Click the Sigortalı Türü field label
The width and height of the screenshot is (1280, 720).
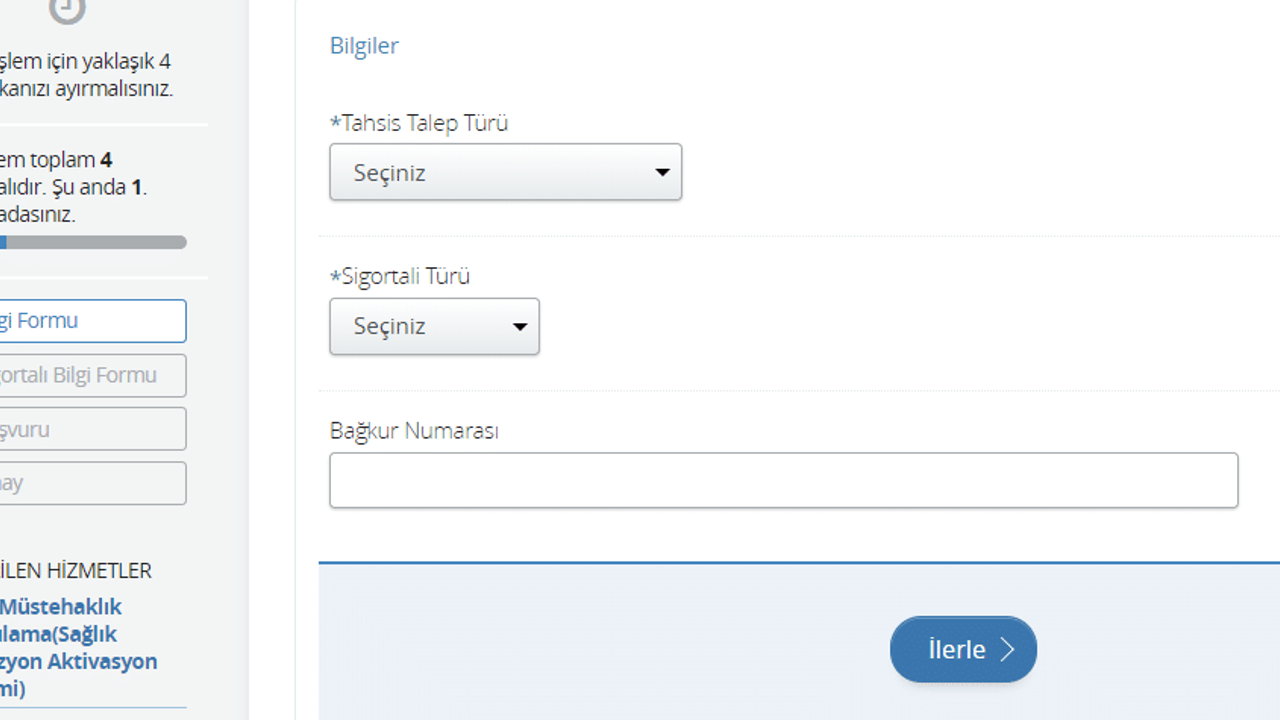pyautogui.click(x=400, y=277)
